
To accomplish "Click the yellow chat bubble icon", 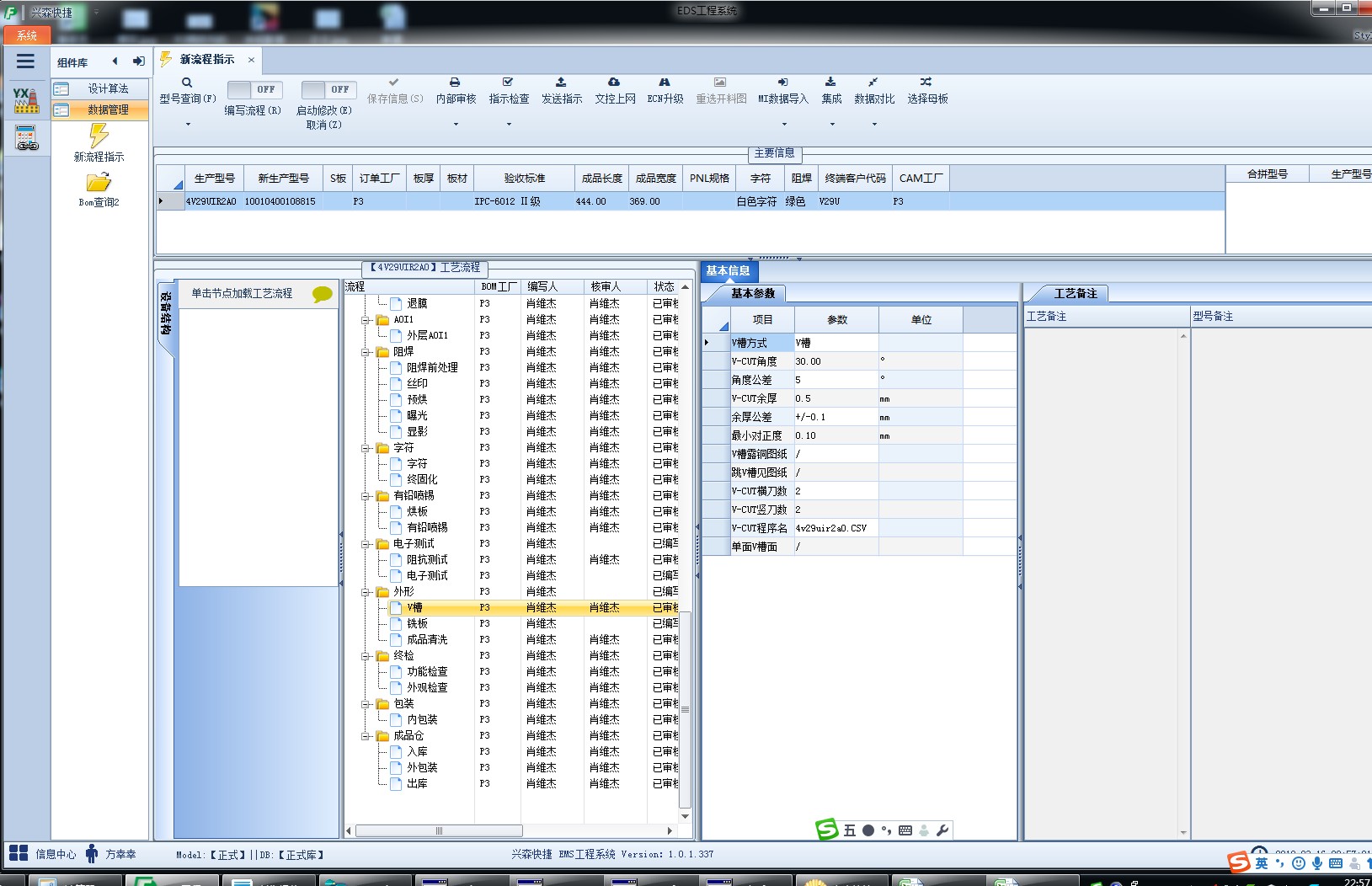I will click(322, 294).
